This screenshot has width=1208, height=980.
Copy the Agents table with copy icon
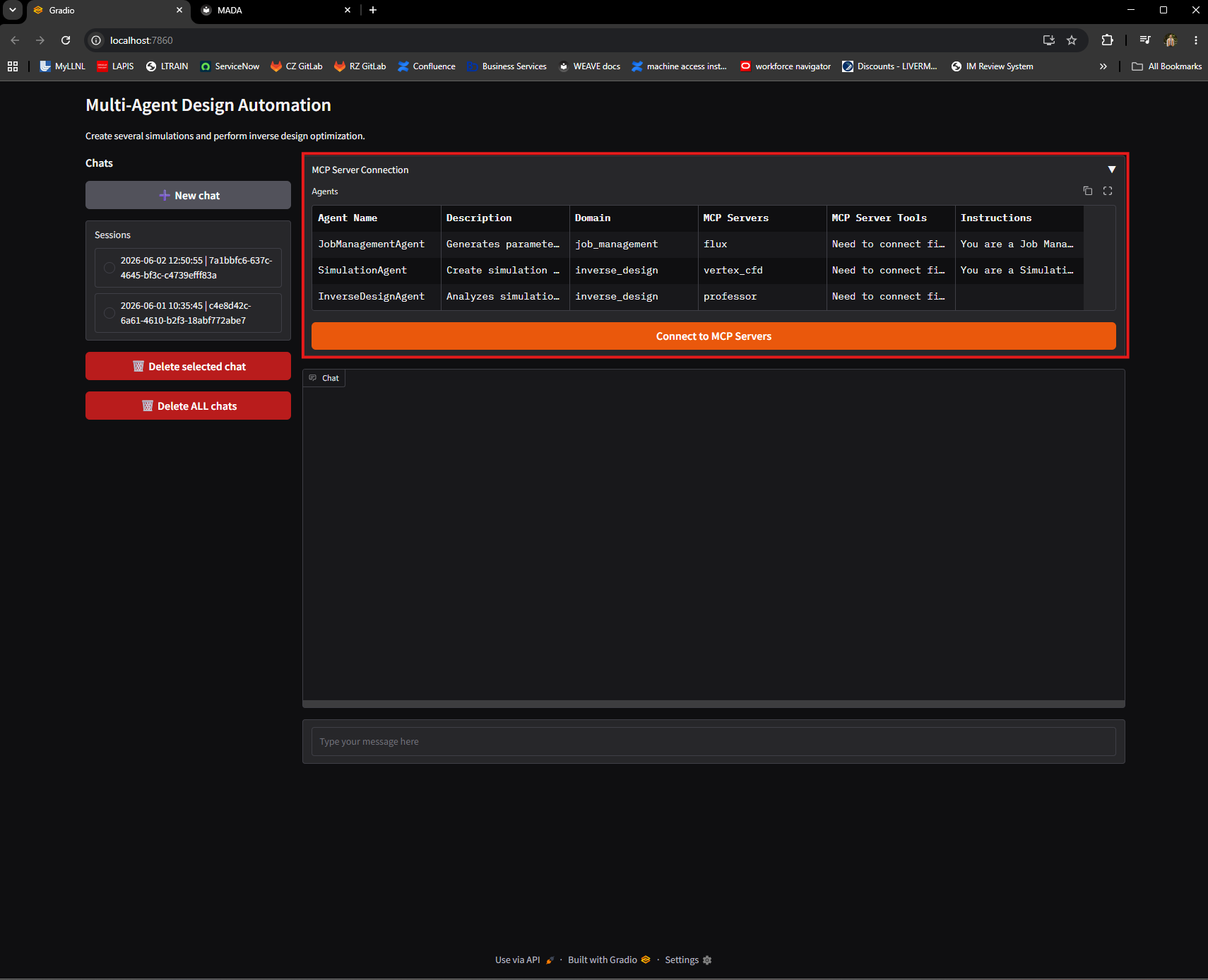coord(1088,191)
